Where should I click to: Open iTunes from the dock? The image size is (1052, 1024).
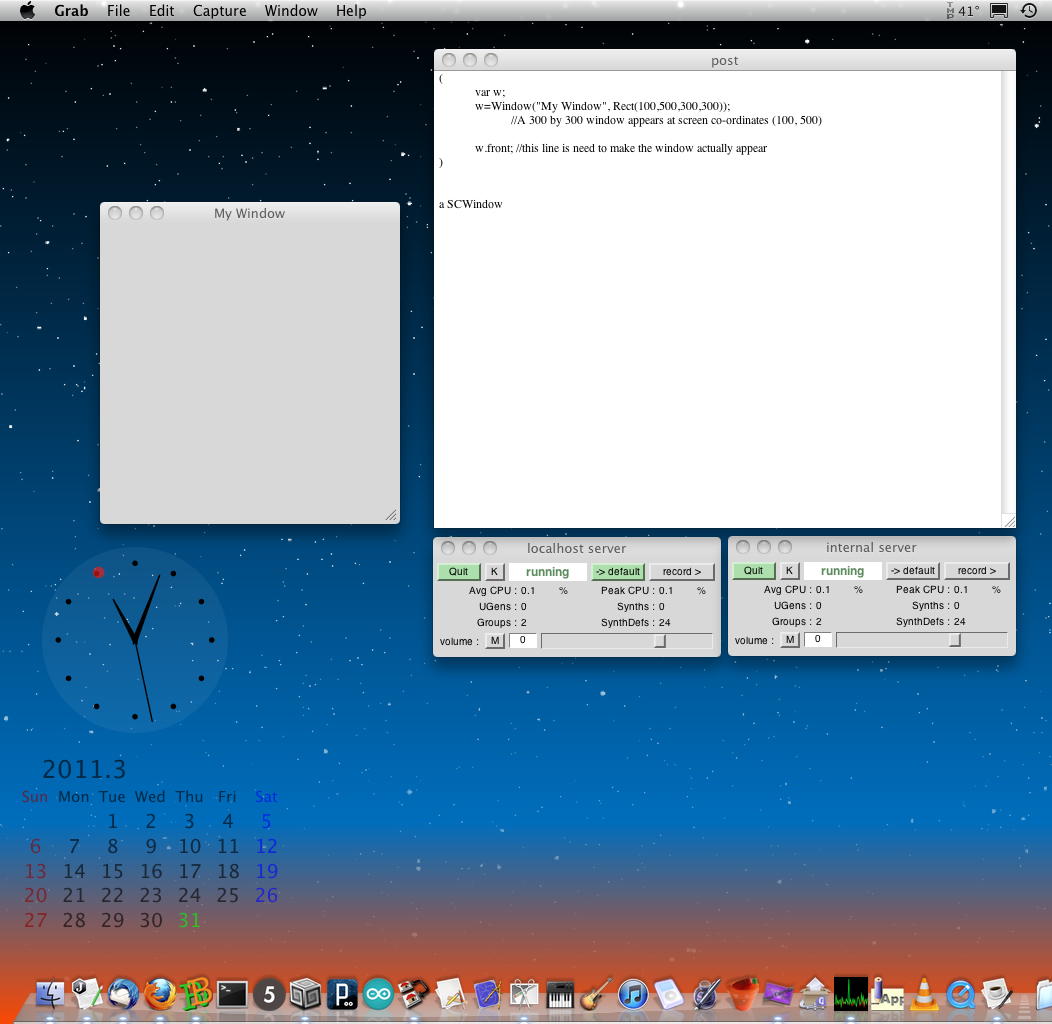633,994
